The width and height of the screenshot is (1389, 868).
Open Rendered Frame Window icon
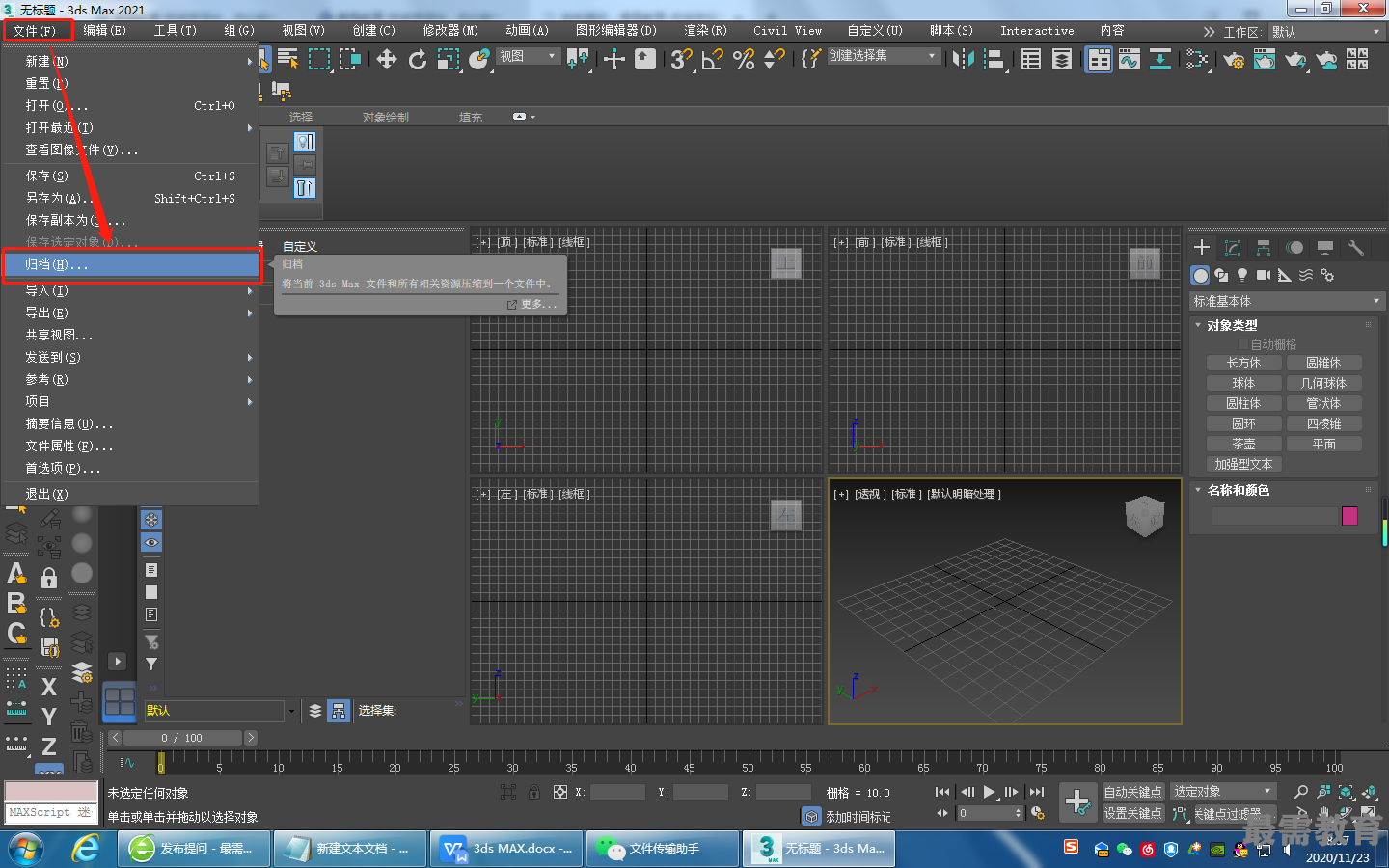[1265, 60]
